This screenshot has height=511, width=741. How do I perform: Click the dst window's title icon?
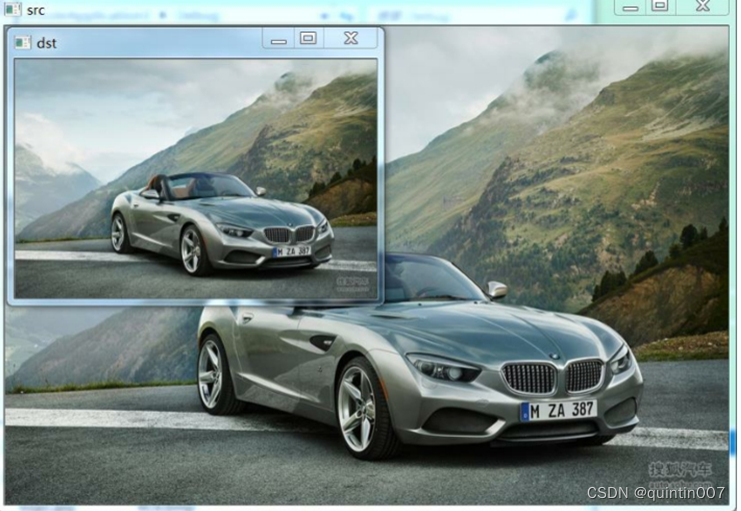pos(22,43)
